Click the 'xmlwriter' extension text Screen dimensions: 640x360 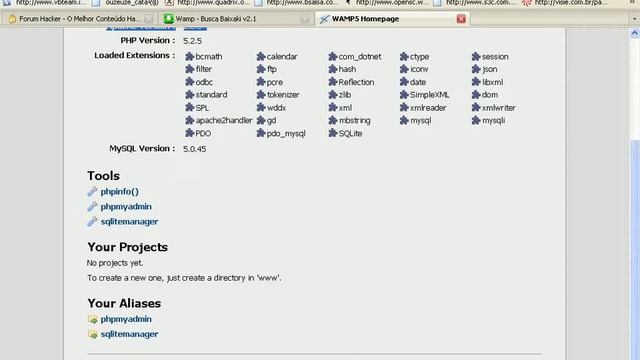coord(499,108)
